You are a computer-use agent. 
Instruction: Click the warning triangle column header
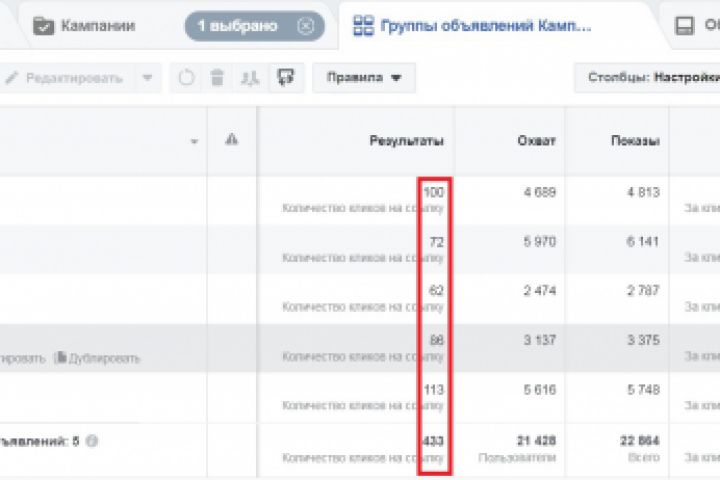(x=232, y=141)
